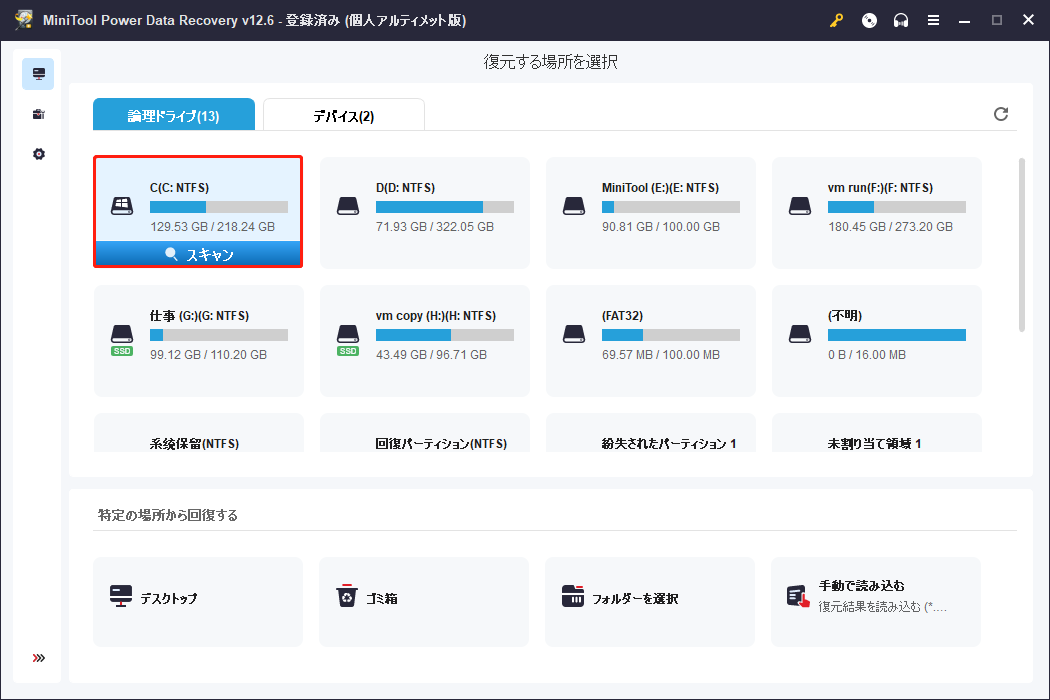
Task: Open the language globe icon
Action: (869, 20)
